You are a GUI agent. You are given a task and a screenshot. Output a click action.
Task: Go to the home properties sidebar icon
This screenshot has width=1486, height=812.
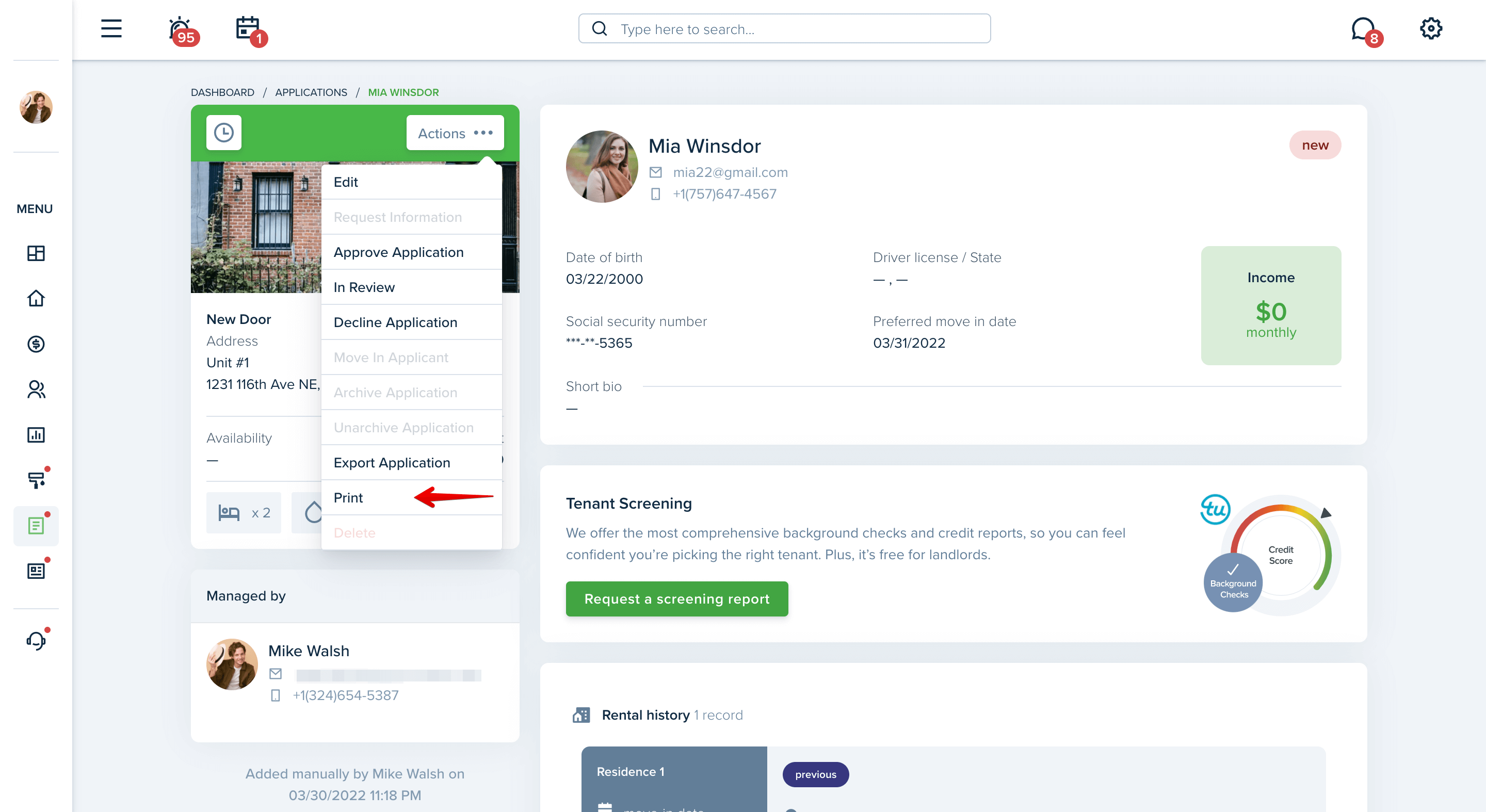(x=36, y=299)
